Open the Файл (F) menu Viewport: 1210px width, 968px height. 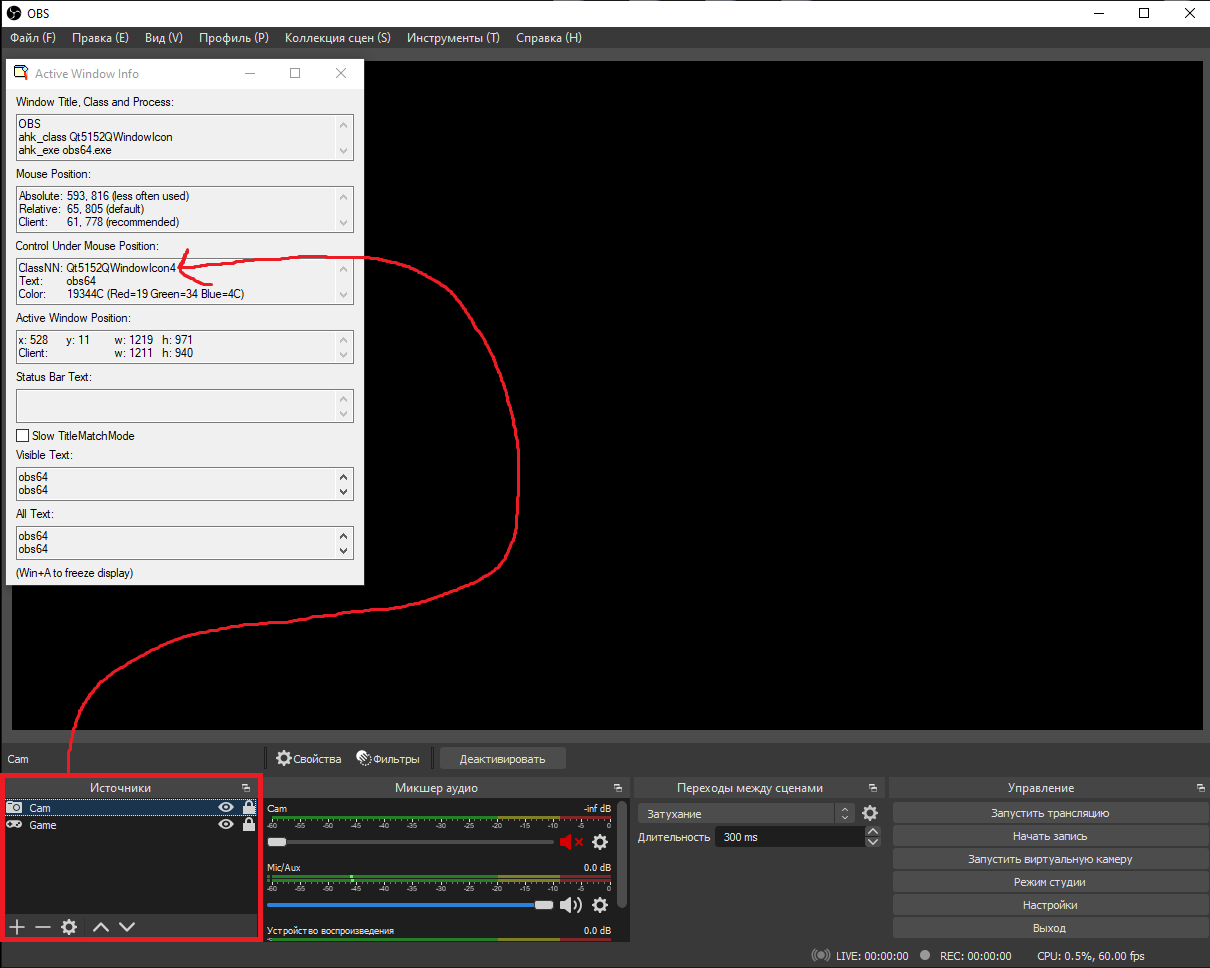(x=33, y=38)
